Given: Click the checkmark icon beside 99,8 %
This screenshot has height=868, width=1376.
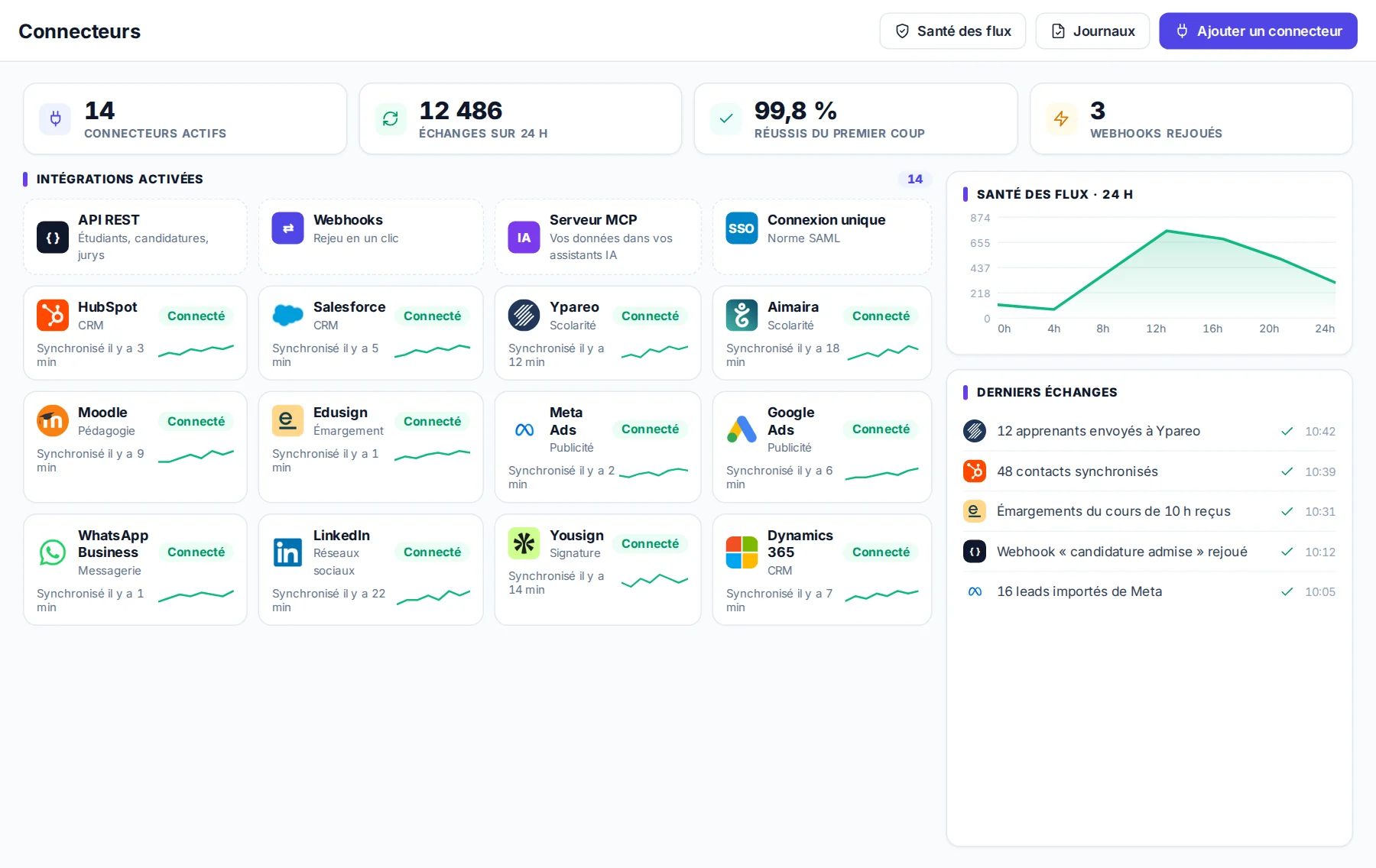Looking at the screenshot, I should click(726, 118).
